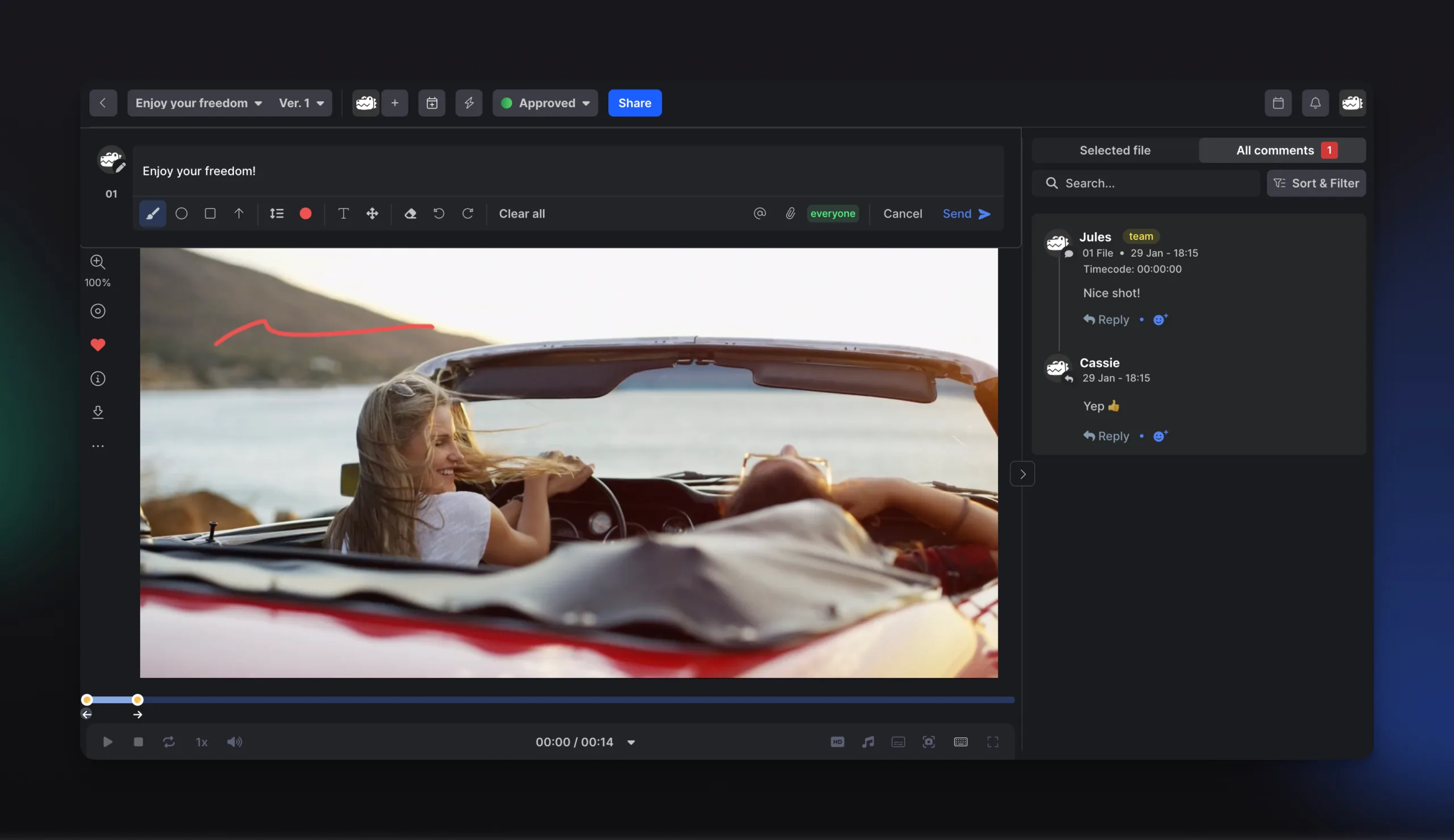
Task: Attach a file to the comment
Action: pyautogui.click(x=789, y=214)
